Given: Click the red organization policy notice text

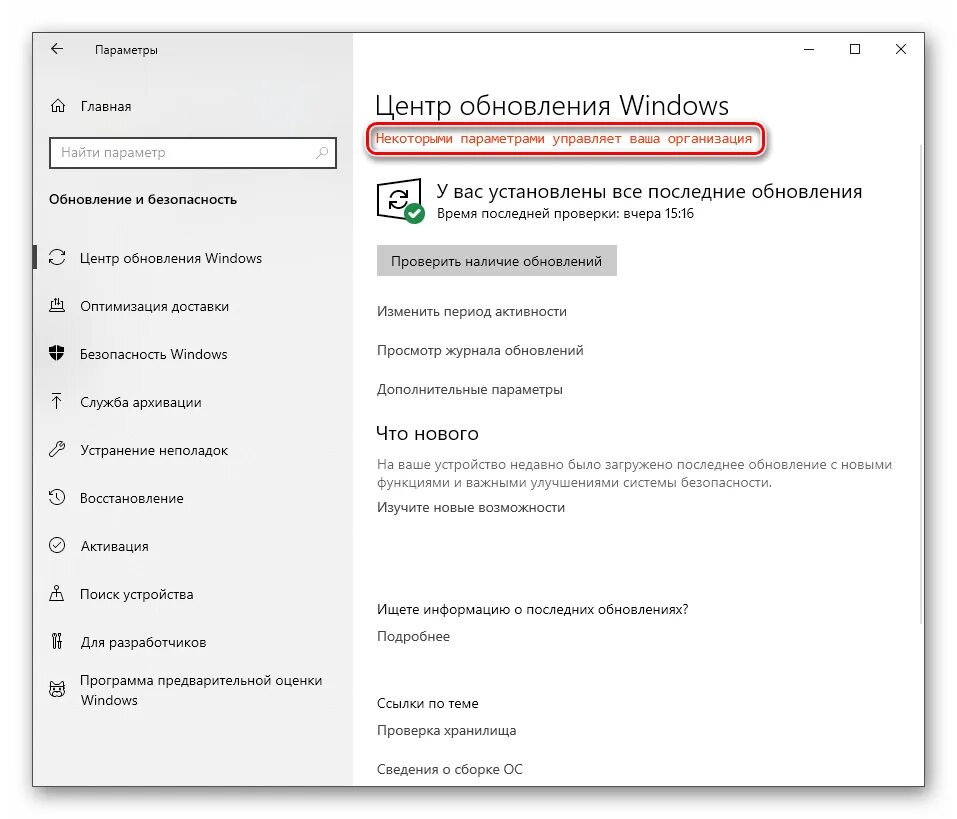Looking at the screenshot, I should pyautogui.click(x=563, y=139).
